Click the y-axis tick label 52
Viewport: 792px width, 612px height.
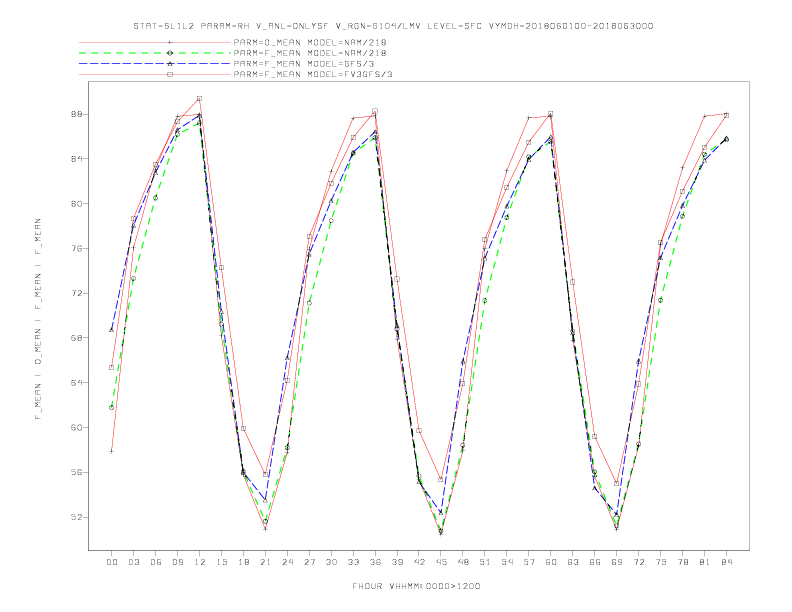pyautogui.click(x=76, y=518)
